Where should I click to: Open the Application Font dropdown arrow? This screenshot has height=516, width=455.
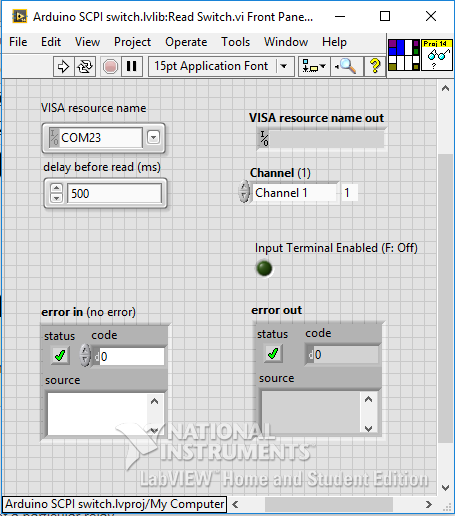284,66
